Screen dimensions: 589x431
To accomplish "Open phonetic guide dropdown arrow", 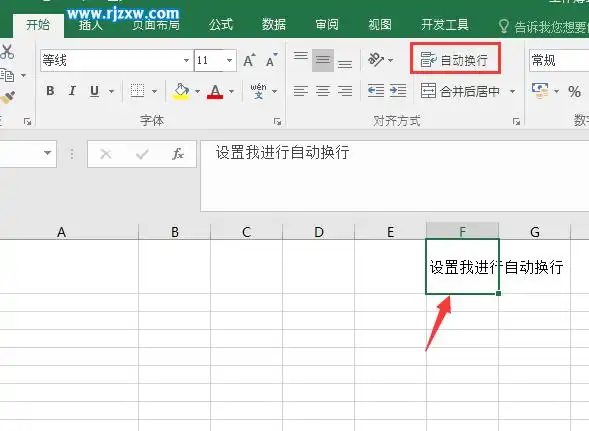I will pos(275,91).
